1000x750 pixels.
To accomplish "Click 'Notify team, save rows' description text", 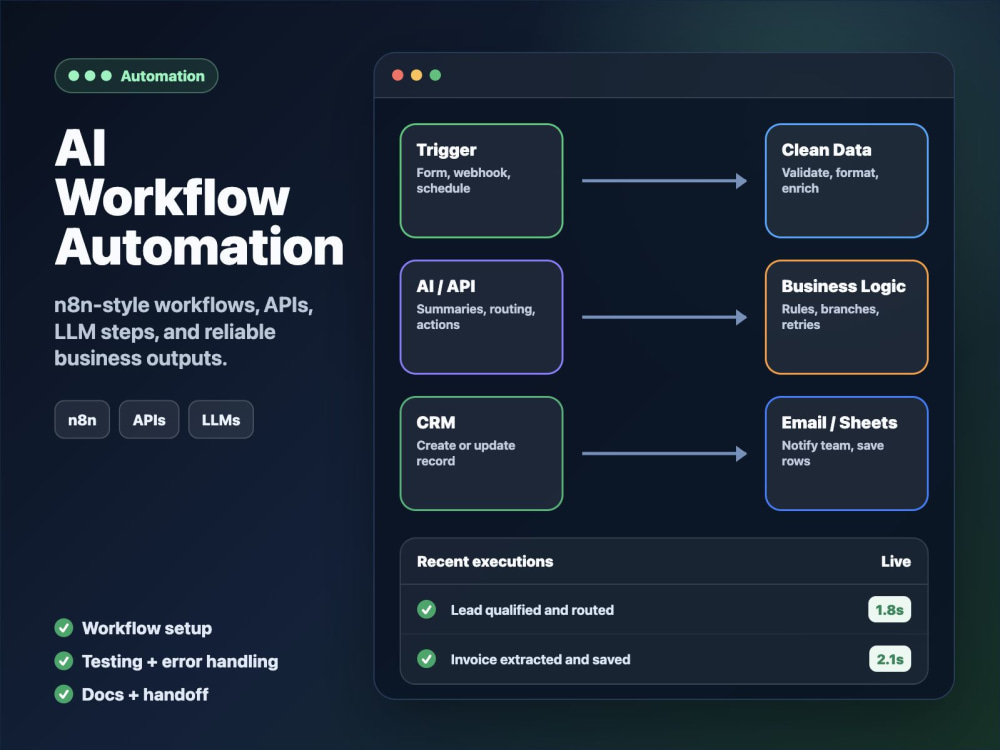I will coord(832,453).
